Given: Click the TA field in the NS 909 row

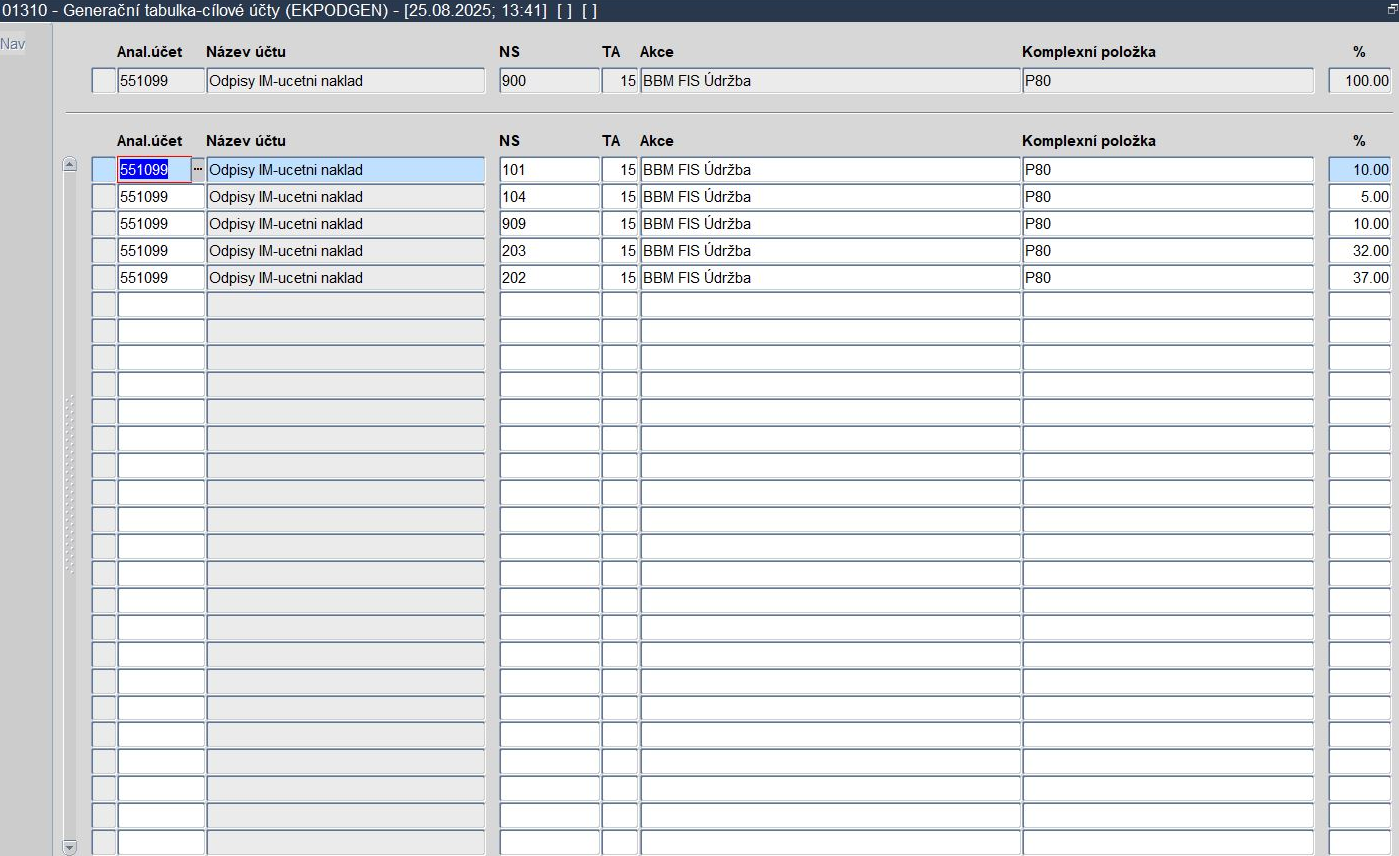Looking at the screenshot, I should point(620,224).
